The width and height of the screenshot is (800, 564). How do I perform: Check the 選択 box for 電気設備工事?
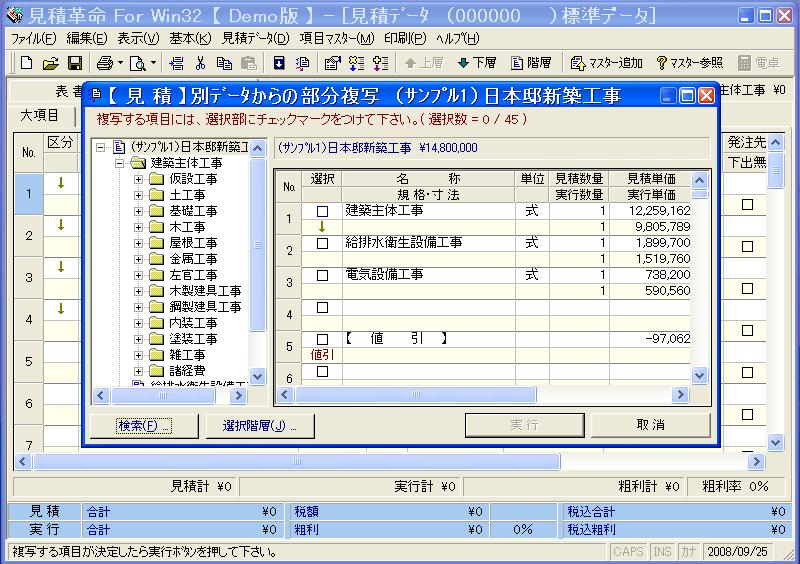click(322, 275)
